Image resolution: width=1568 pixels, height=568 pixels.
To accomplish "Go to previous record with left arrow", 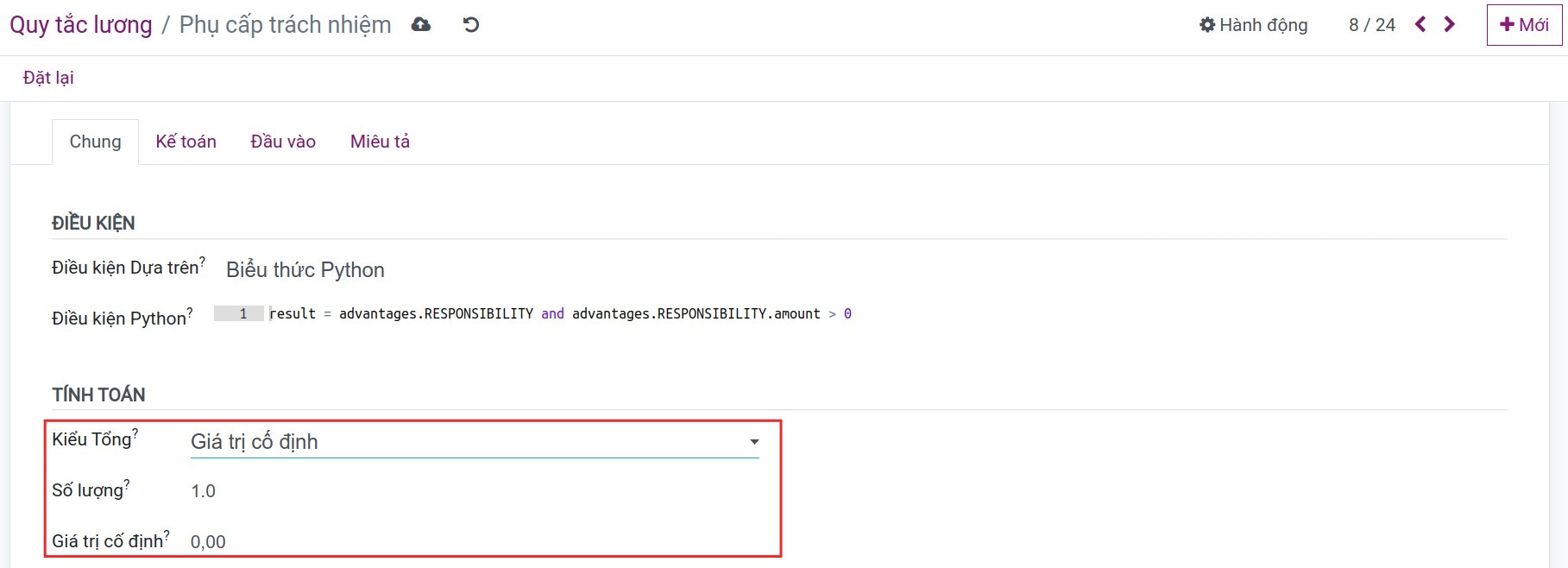I will [1420, 25].
